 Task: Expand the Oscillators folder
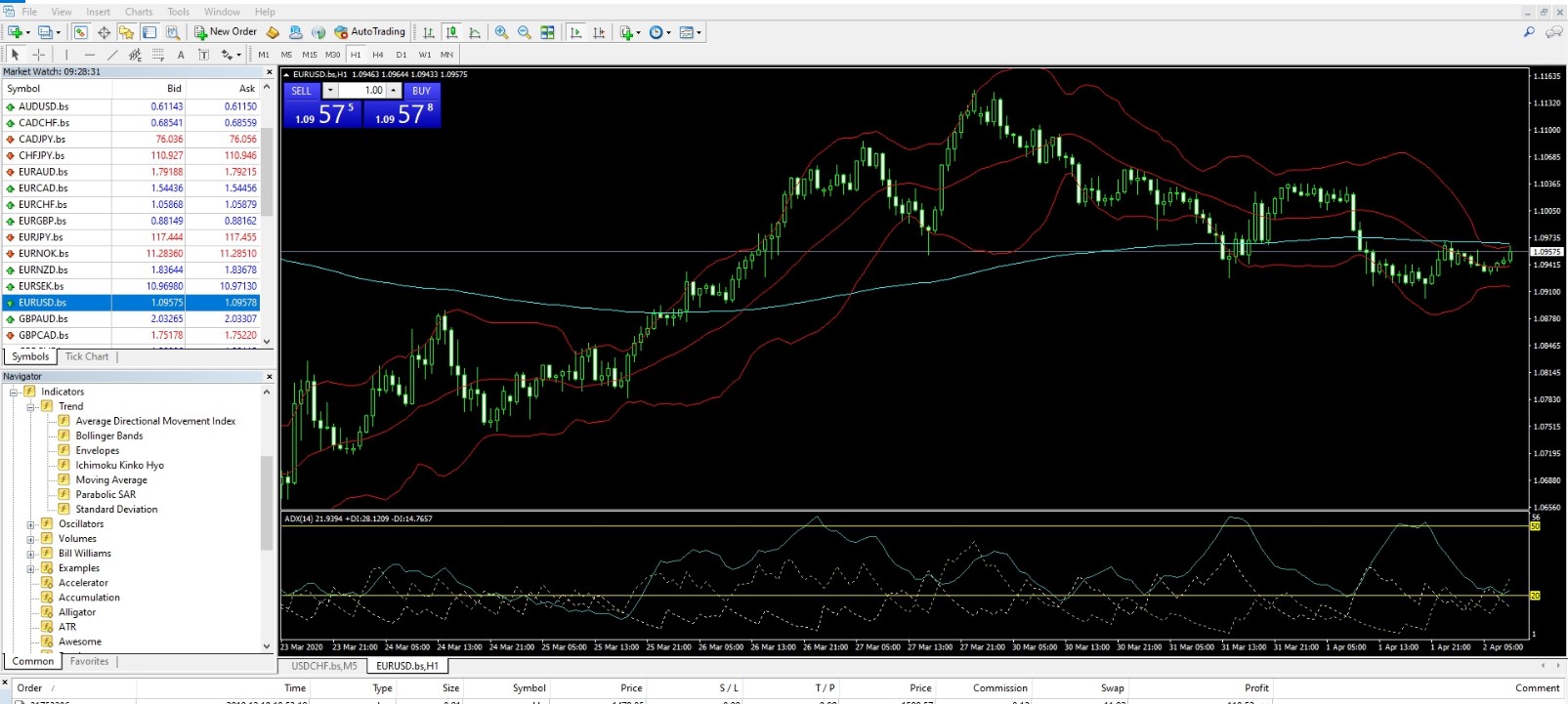[x=31, y=524]
